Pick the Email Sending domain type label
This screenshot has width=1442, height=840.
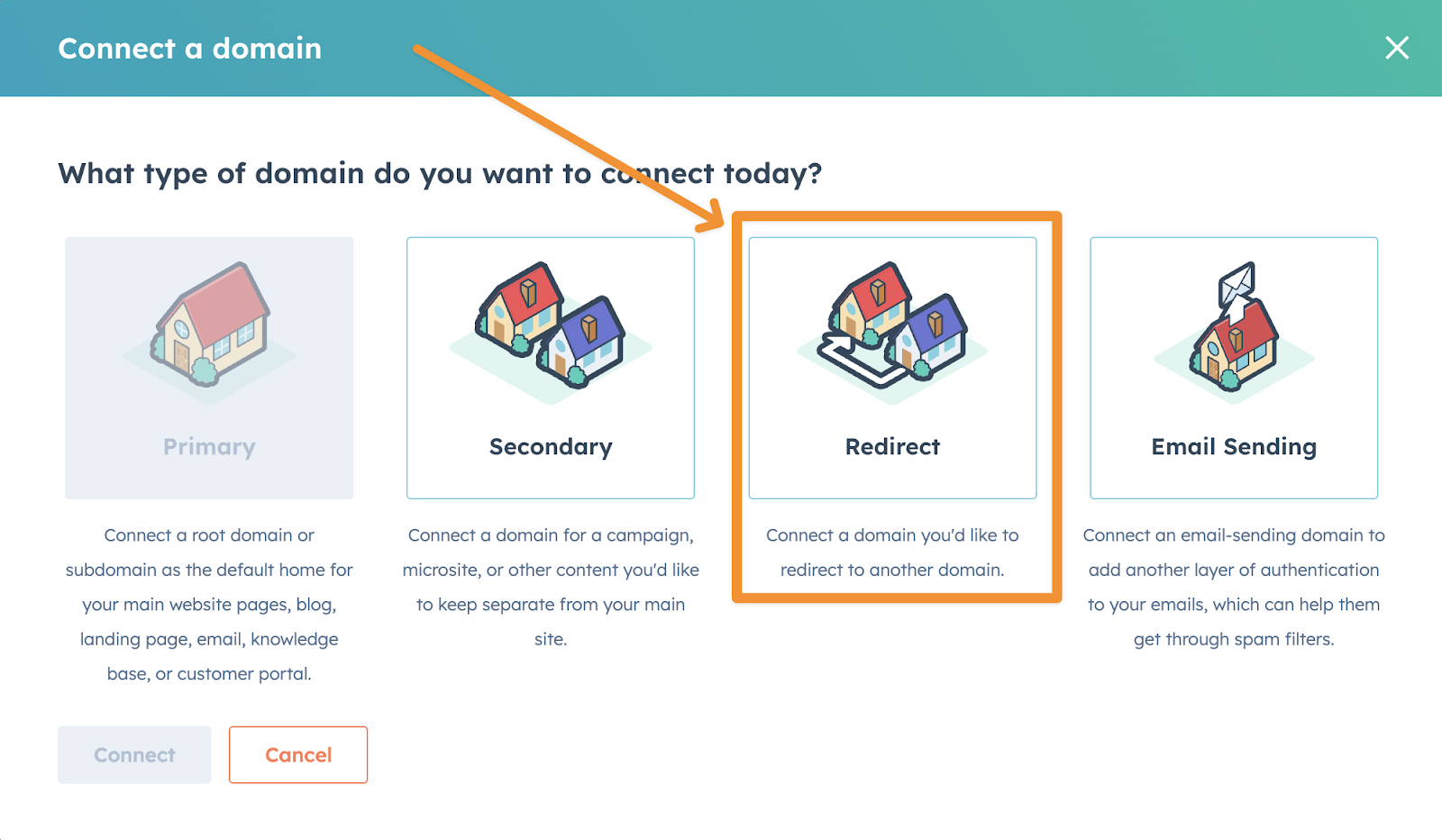tap(1234, 447)
